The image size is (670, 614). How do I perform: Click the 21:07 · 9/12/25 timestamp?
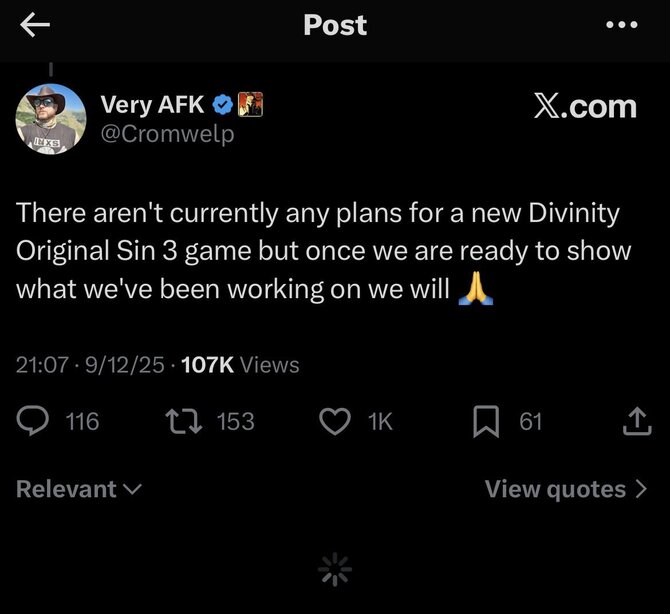91,365
